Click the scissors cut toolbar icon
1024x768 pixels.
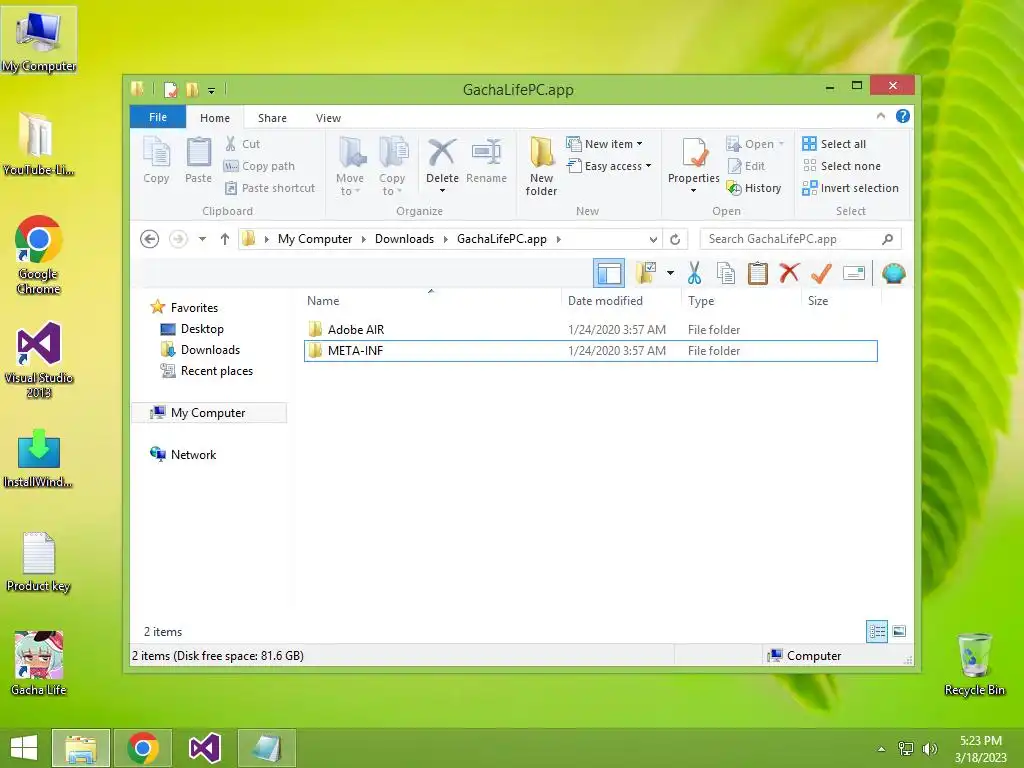pyautogui.click(x=694, y=273)
